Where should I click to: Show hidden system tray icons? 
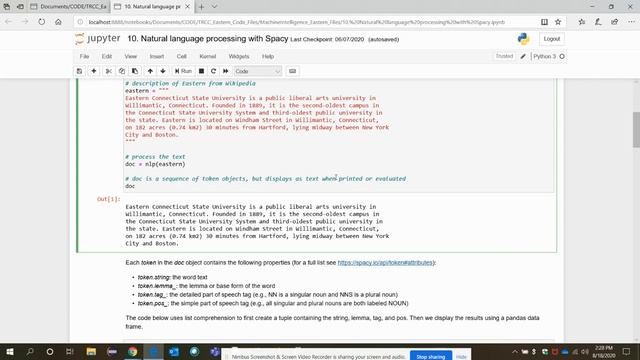tap(515, 351)
